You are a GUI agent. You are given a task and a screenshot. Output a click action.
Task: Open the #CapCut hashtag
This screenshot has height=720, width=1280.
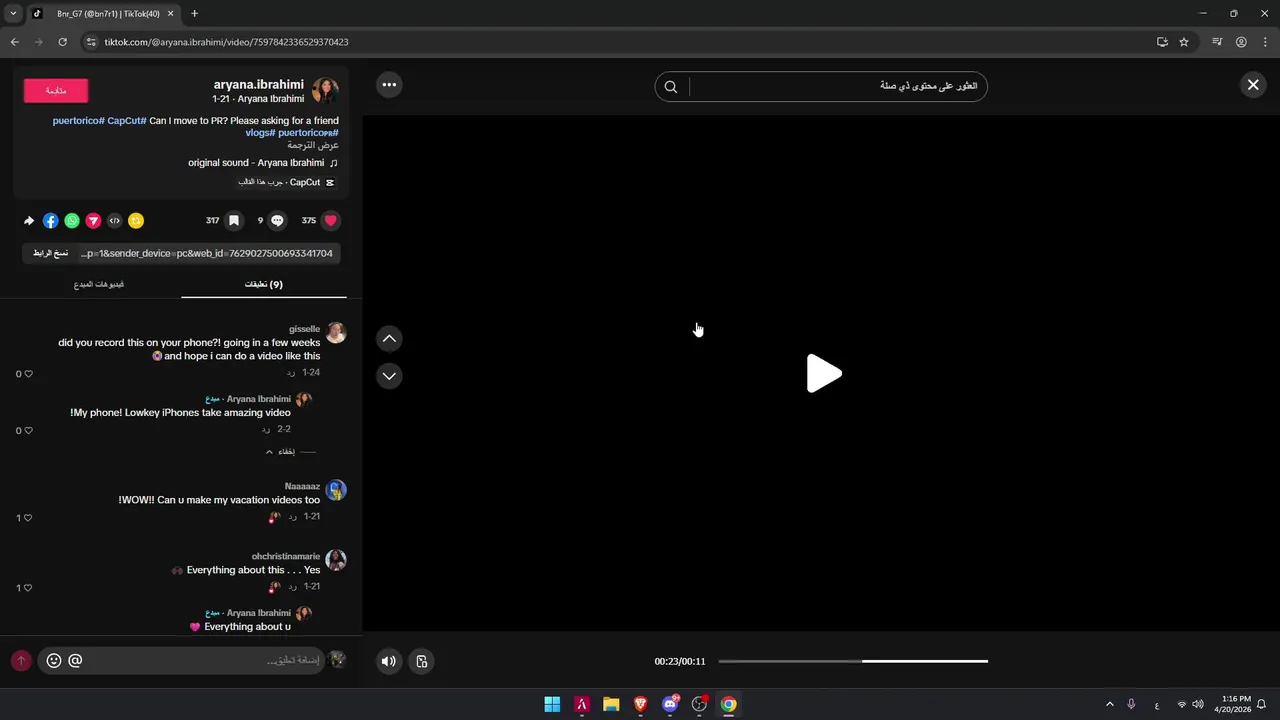[x=127, y=121]
